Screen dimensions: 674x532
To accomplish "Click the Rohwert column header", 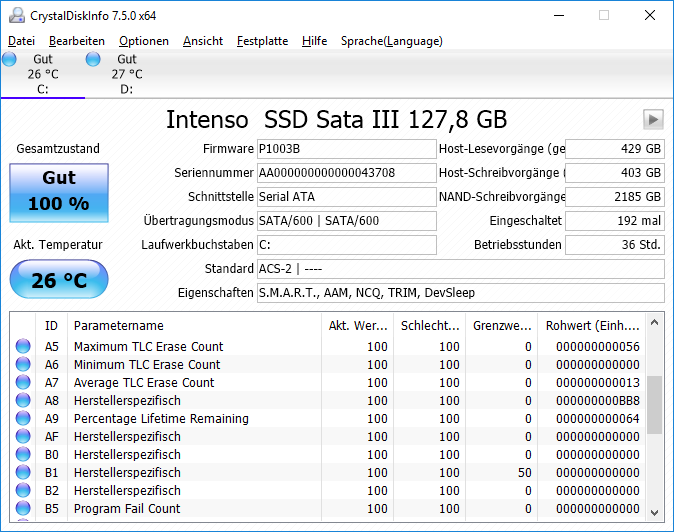I will pos(592,326).
